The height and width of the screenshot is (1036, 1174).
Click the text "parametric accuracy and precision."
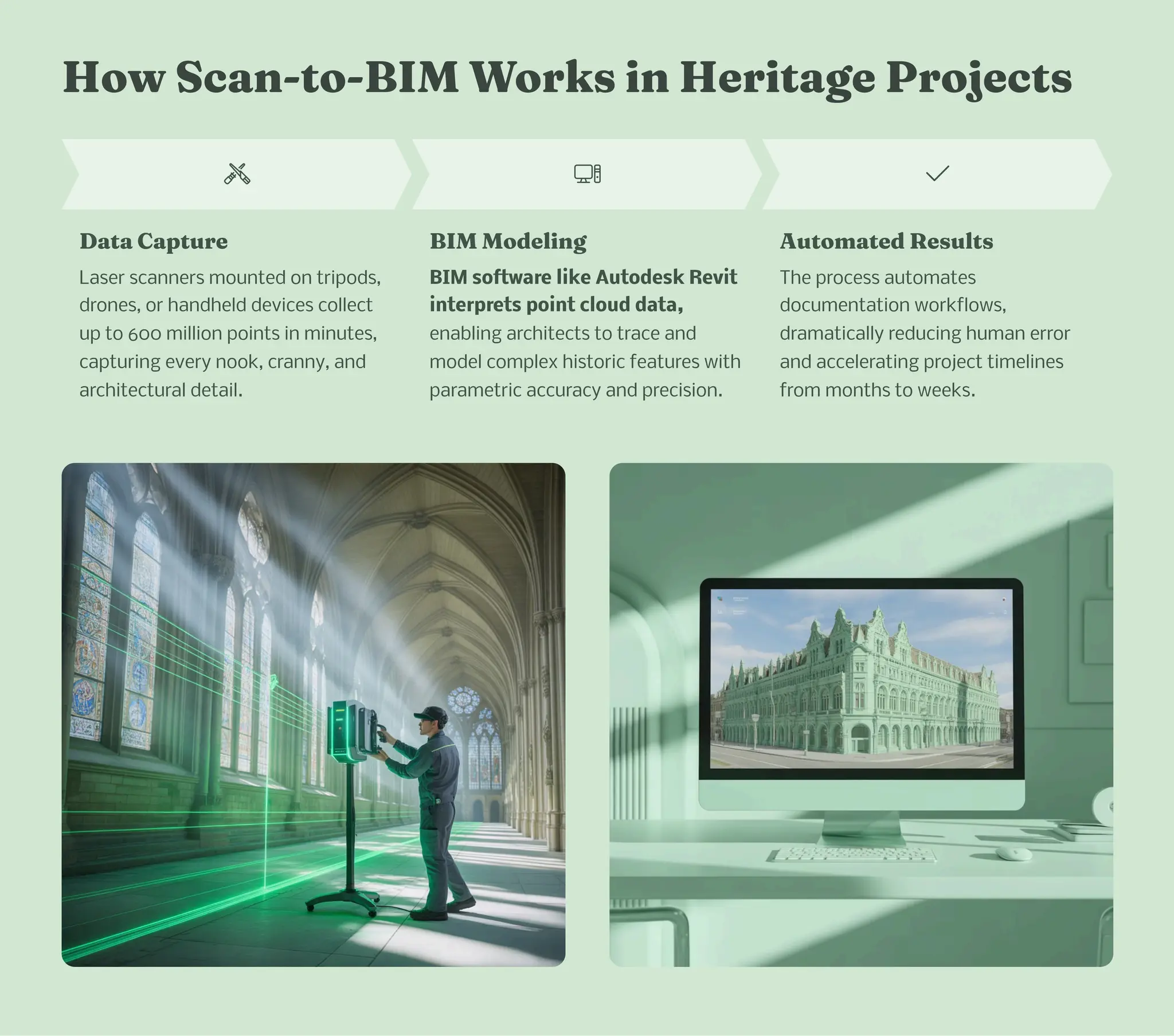coord(576,390)
